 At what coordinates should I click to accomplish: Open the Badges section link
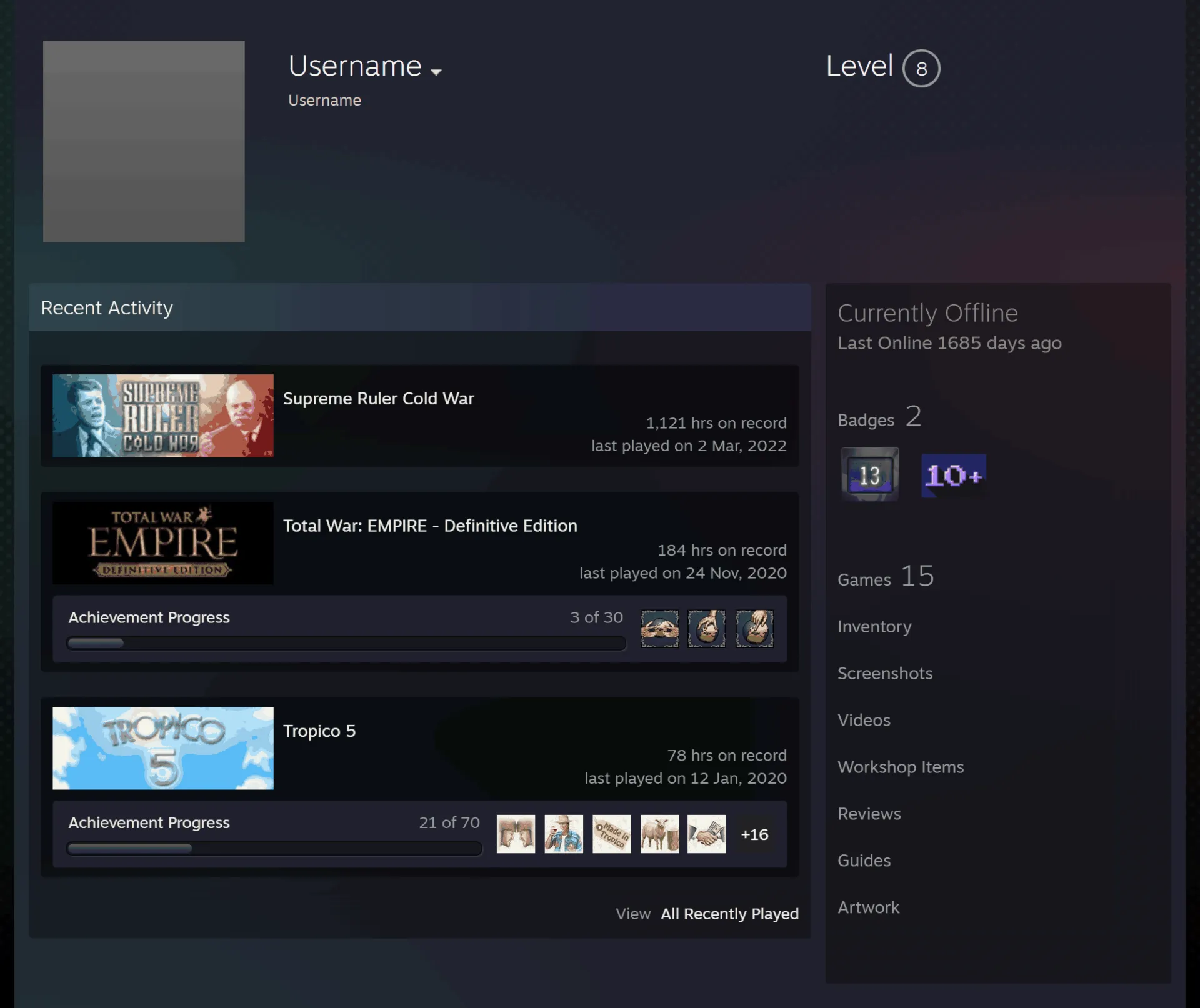(879, 417)
